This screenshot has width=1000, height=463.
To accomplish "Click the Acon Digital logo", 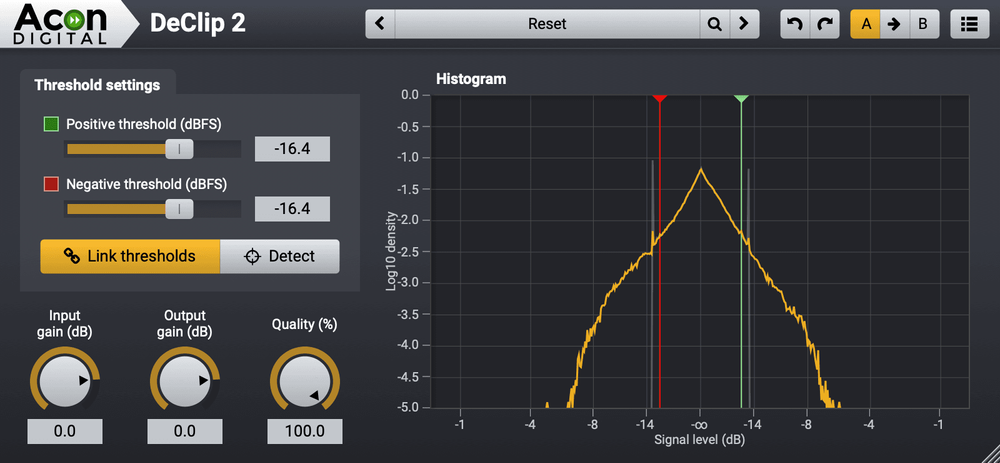I will tap(62, 24).
